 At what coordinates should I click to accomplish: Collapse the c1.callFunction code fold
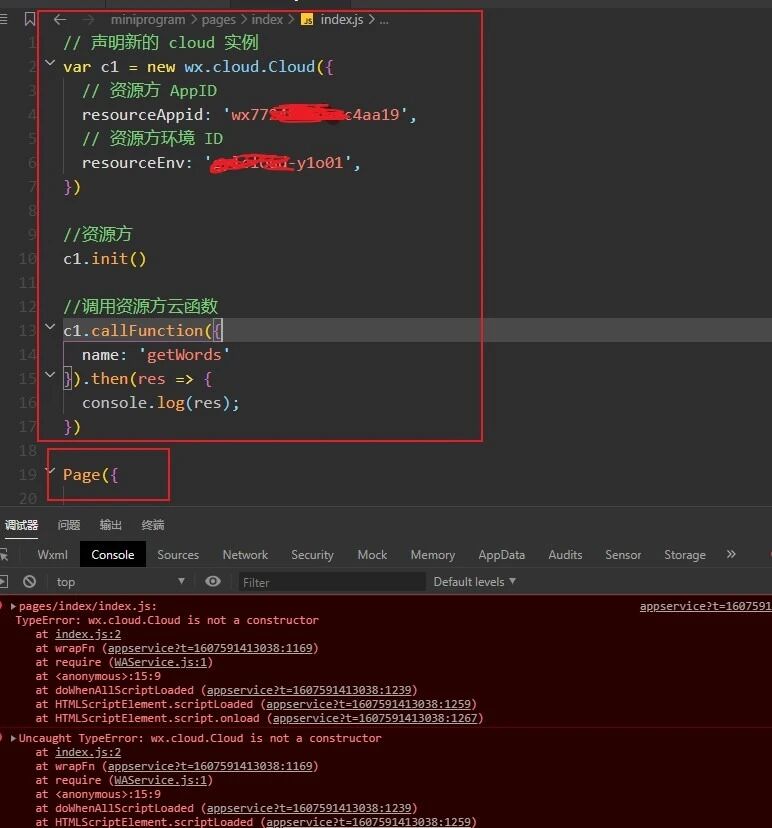coord(50,327)
